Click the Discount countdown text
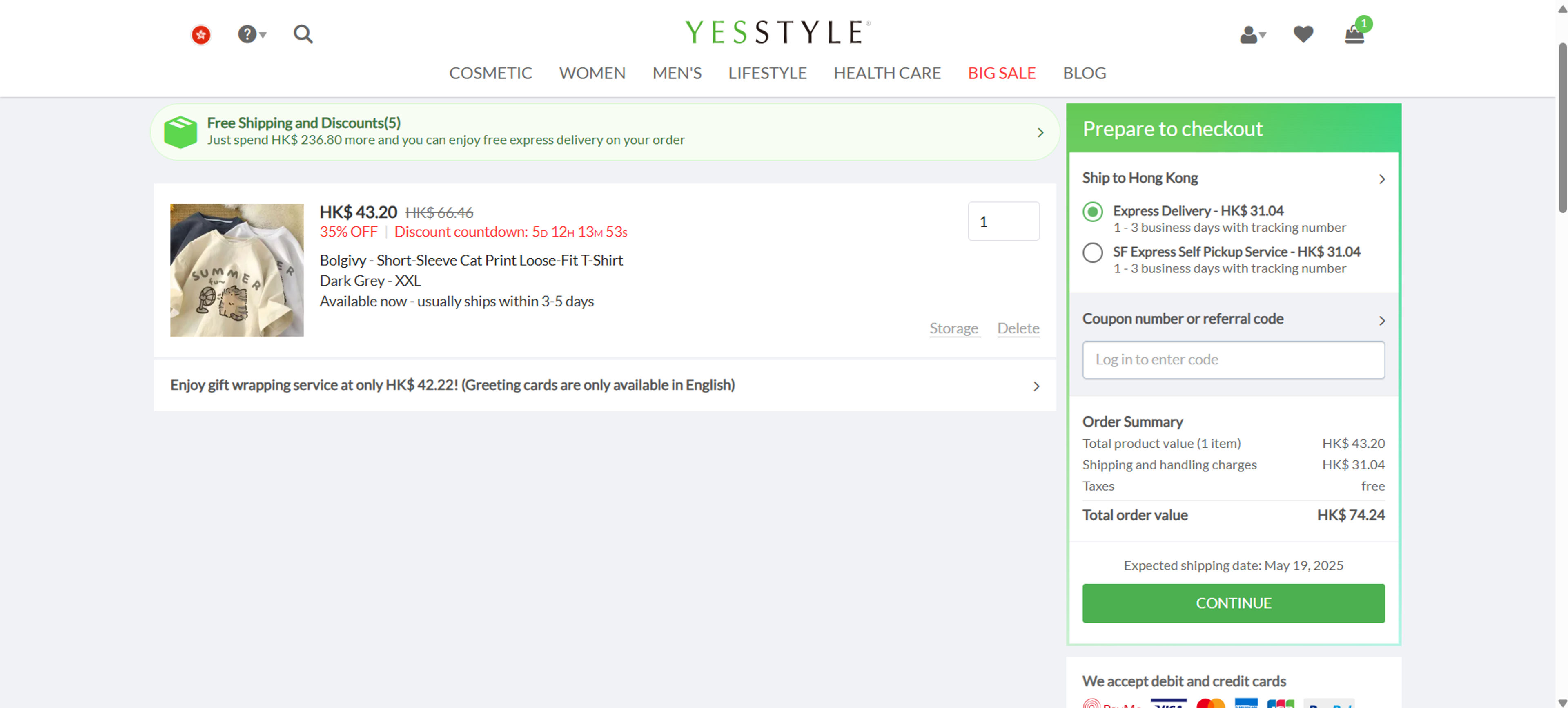The image size is (1568, 708). (x=510, y=232)
